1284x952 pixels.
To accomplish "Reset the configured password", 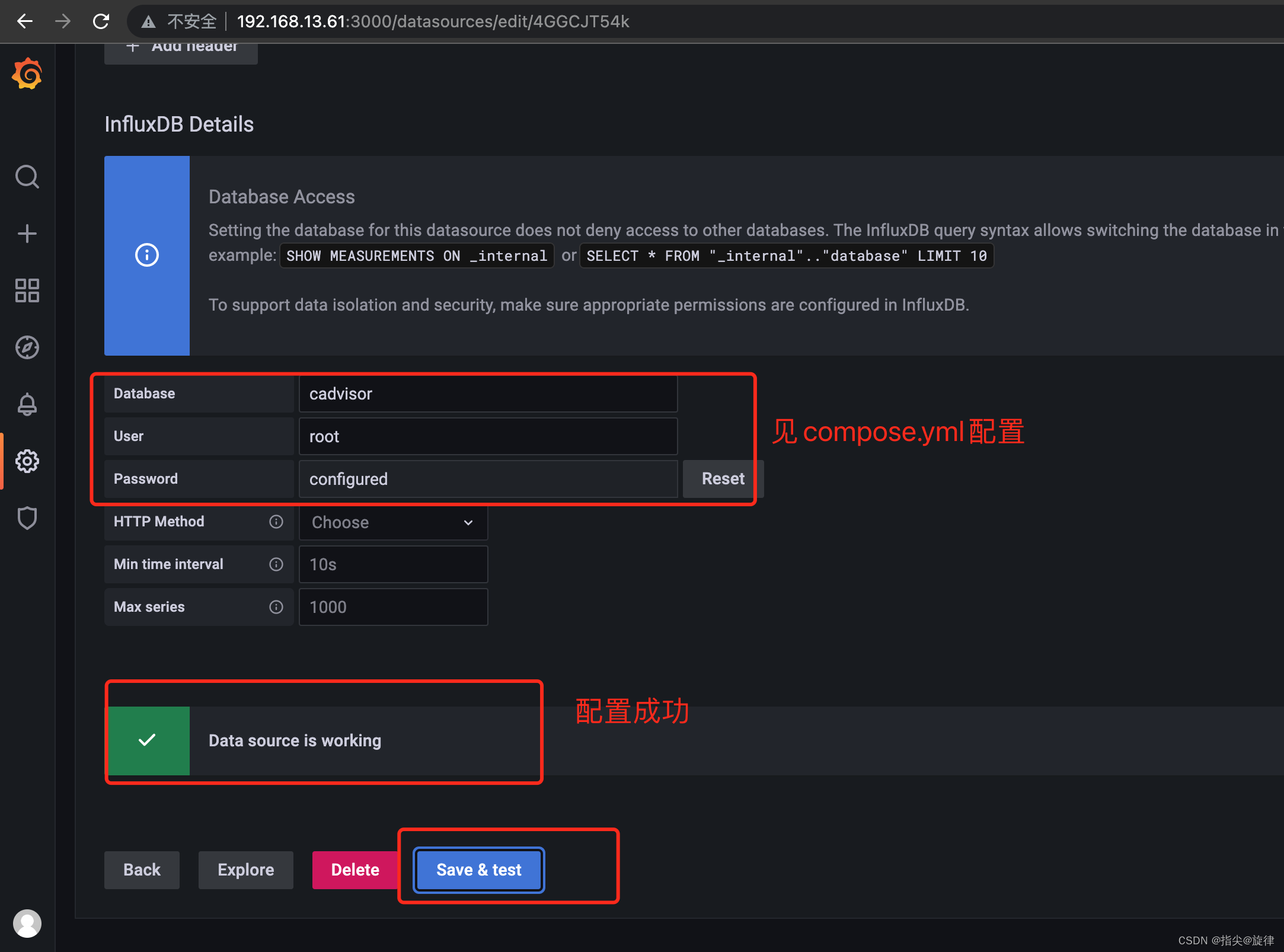I will click(723, 478).
